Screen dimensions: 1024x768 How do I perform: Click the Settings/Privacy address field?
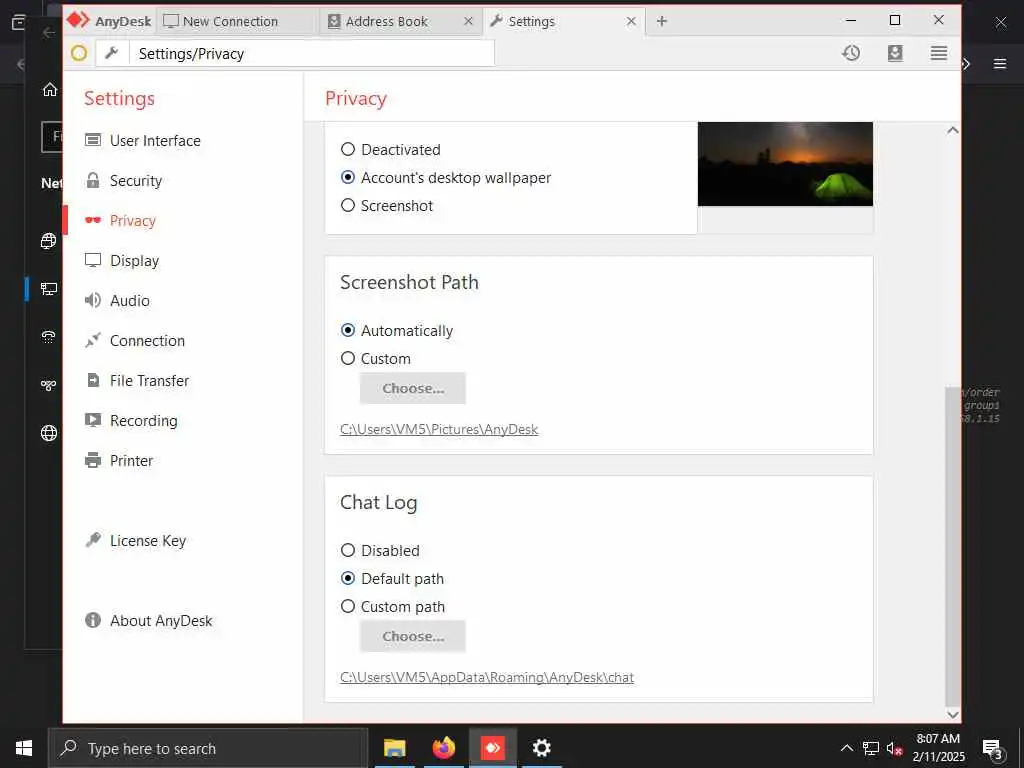[312, 53]
